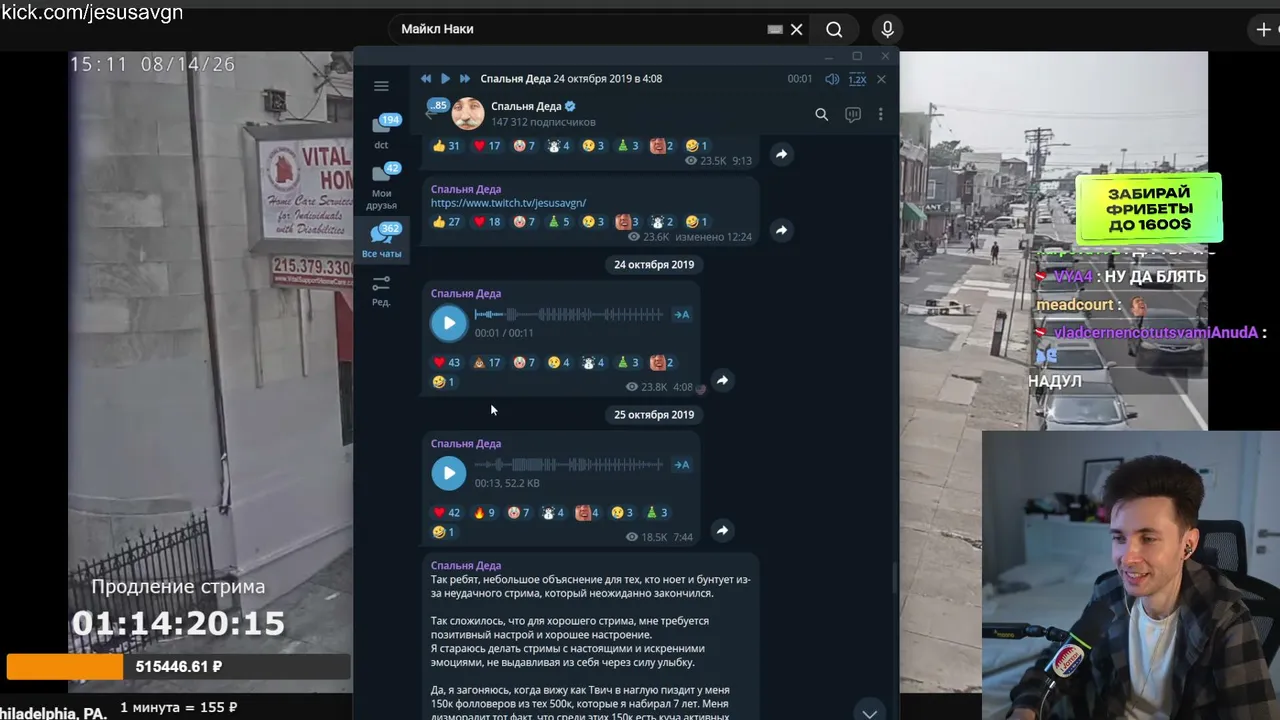Click the Майкл Наки browser search field
The height and width of the screenshot is (720, 1280).
pos(580,29)
